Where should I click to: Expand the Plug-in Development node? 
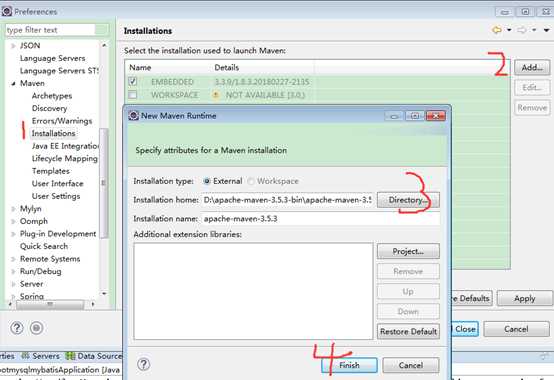pos(13,234)
